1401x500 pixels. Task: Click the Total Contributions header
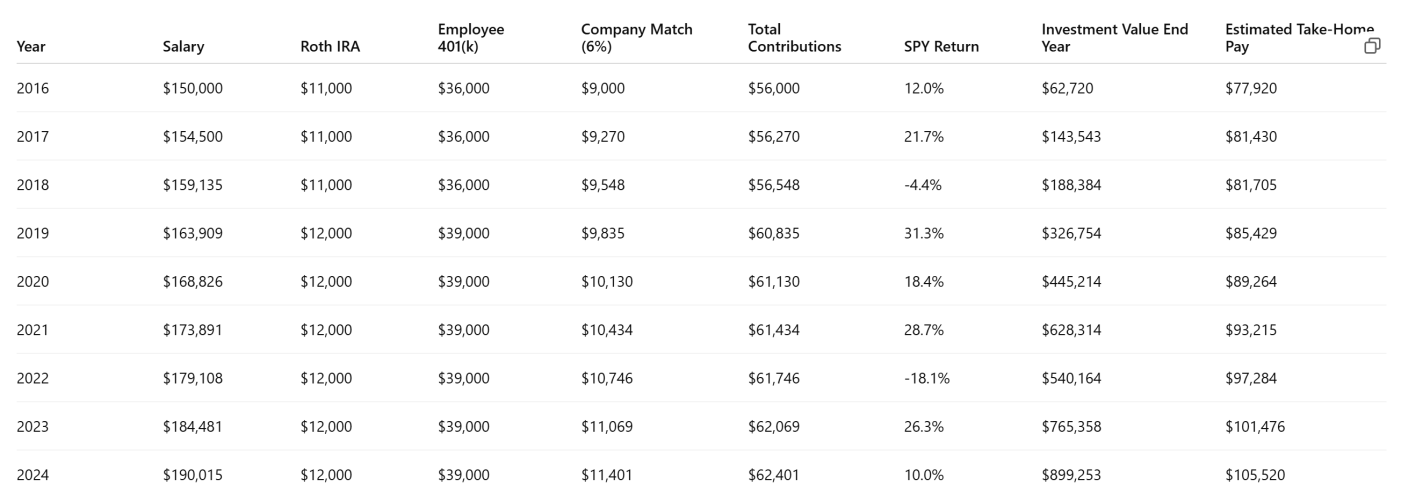(x=795, y=38)
